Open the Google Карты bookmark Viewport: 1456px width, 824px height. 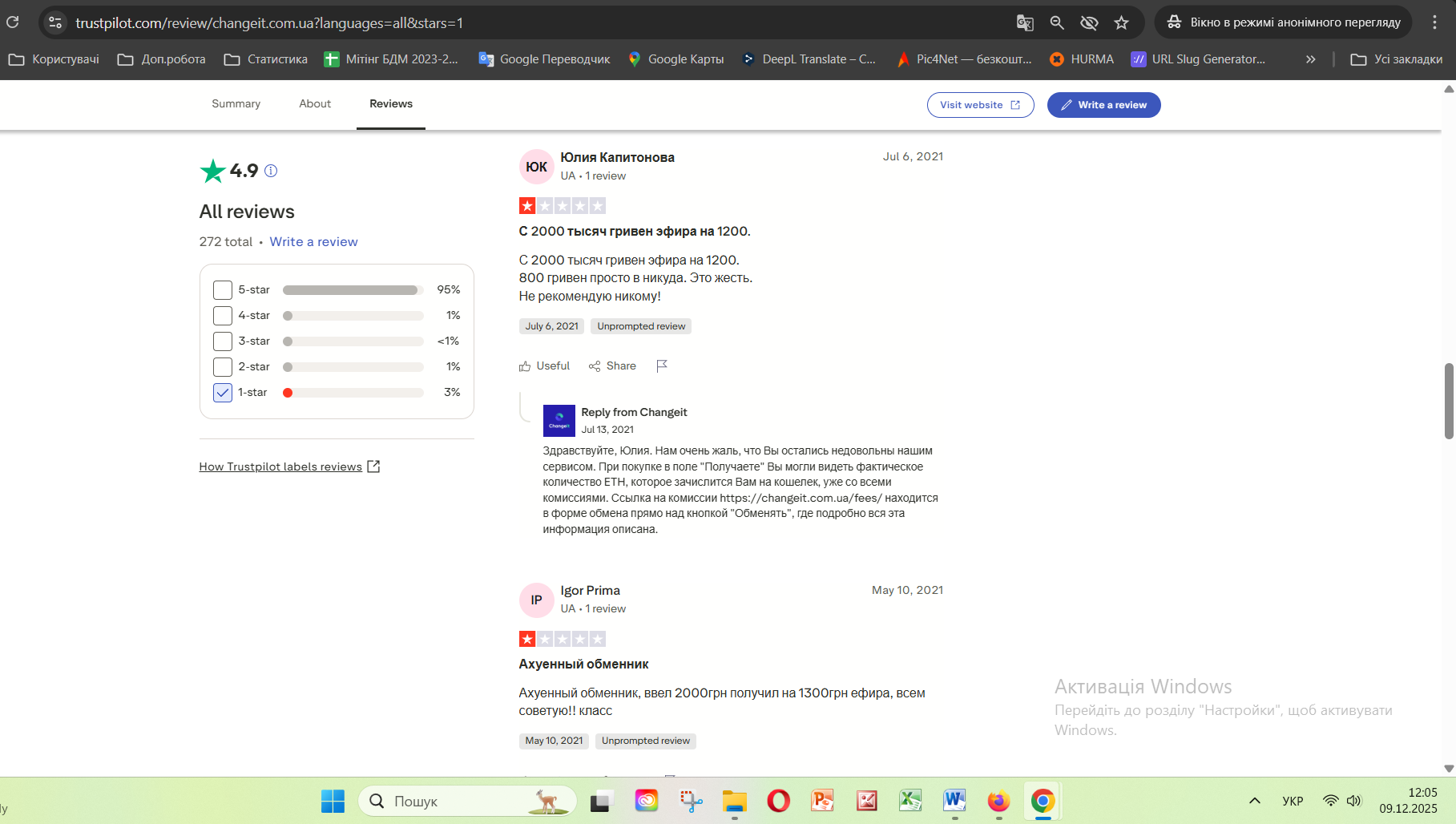676,59
